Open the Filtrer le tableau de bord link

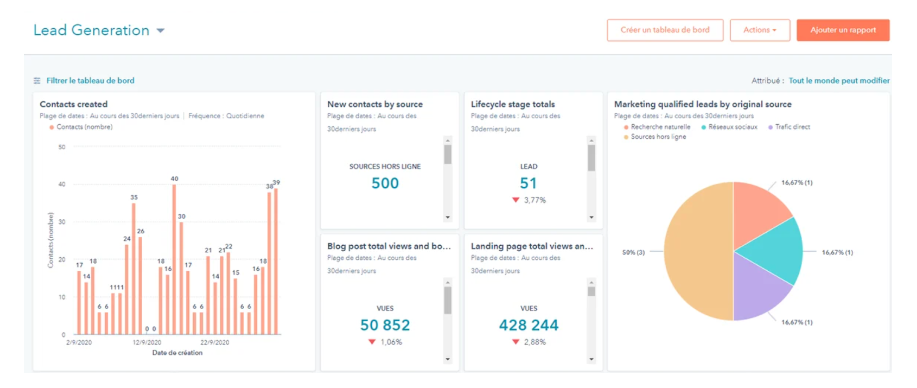pyautogui.click(x=91, y=81)
